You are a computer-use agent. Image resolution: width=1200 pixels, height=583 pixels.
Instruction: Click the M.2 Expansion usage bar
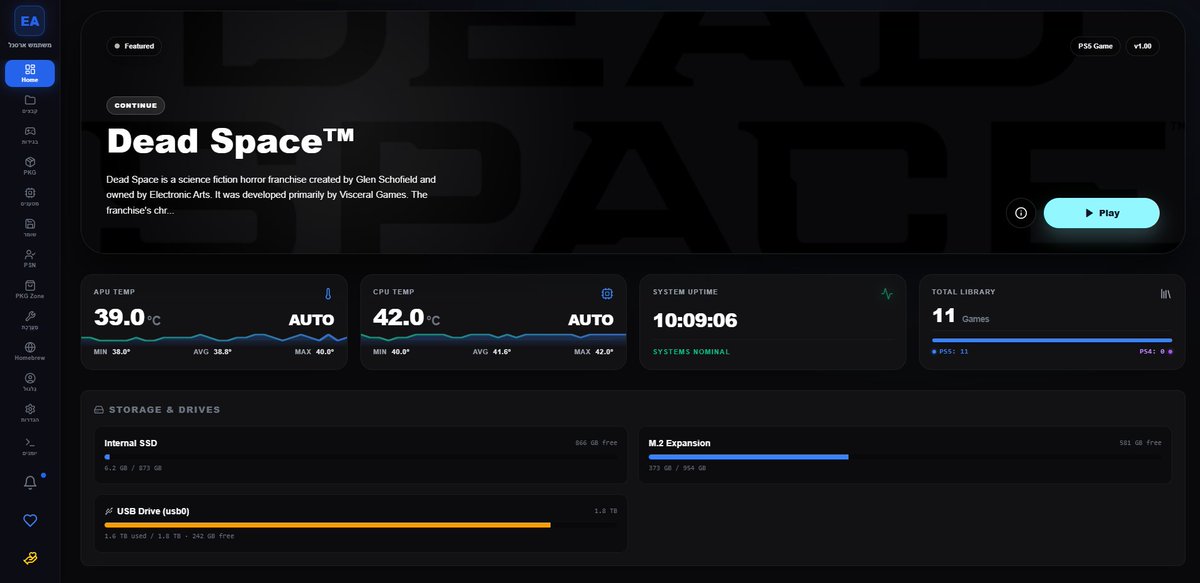[905, 457]
